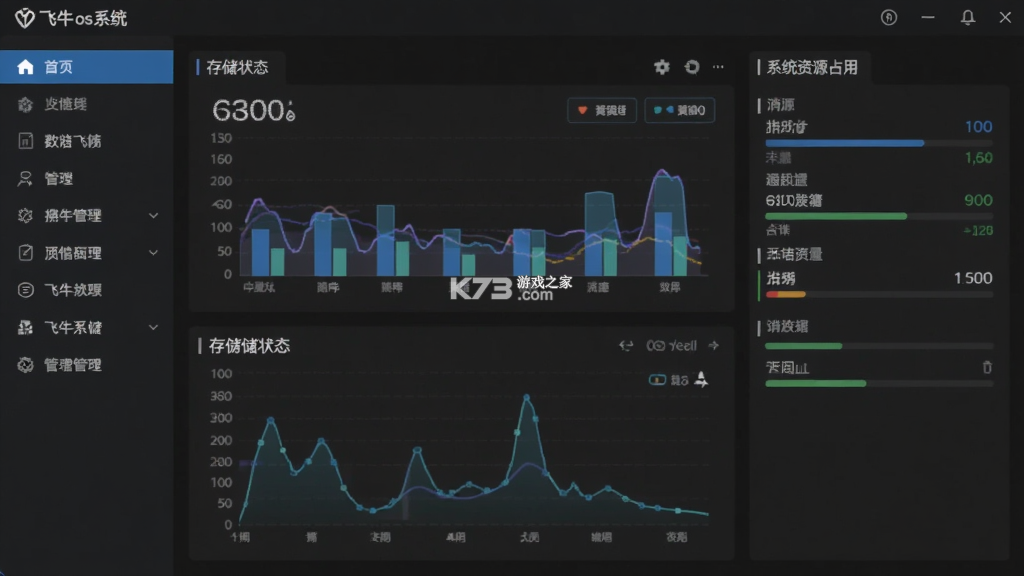Screen dimensions: 1024x576
Task: Click the peak point of the line chart
Action: 526,397
